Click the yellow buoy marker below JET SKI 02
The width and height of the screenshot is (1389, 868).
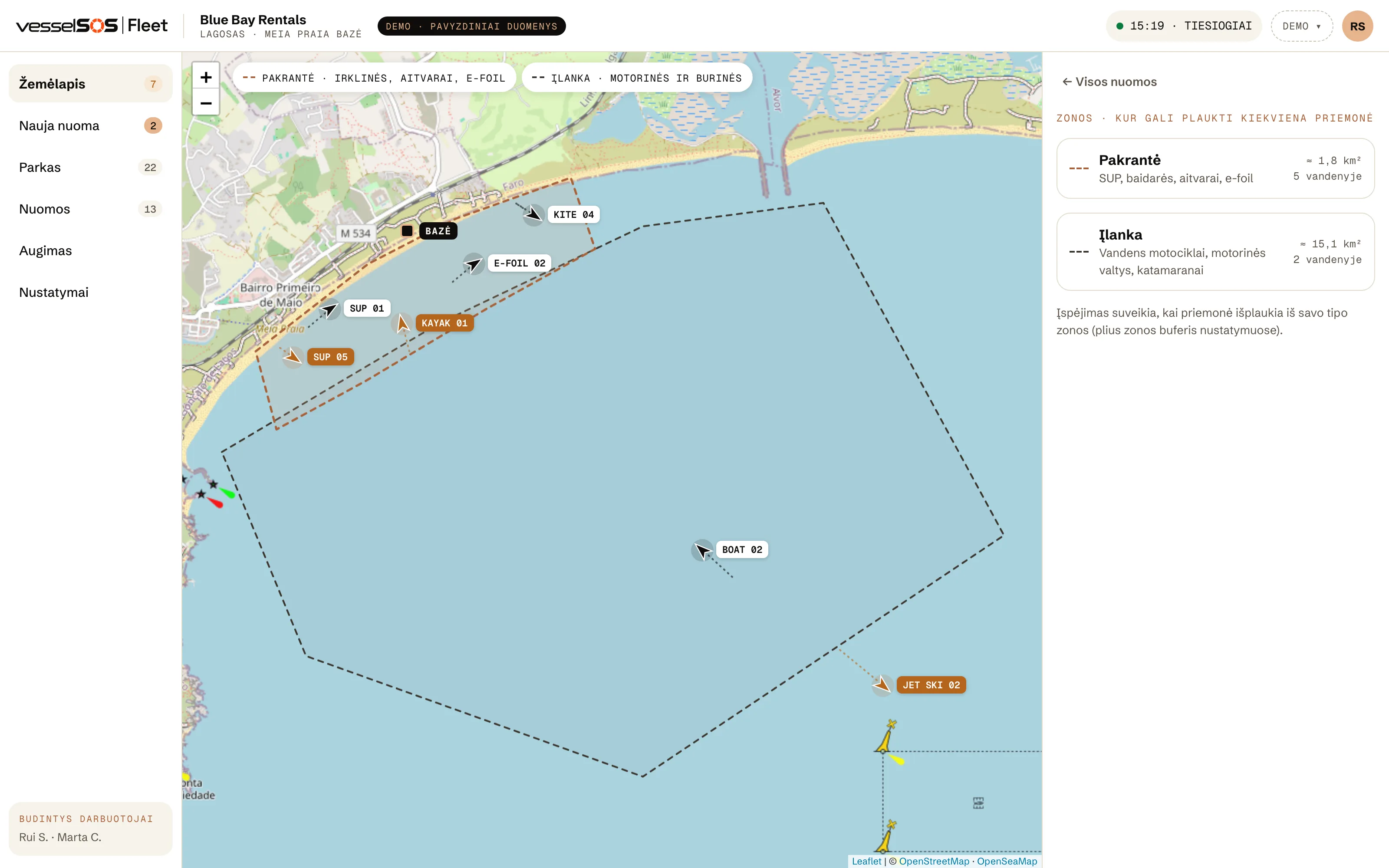pos(885,736)
